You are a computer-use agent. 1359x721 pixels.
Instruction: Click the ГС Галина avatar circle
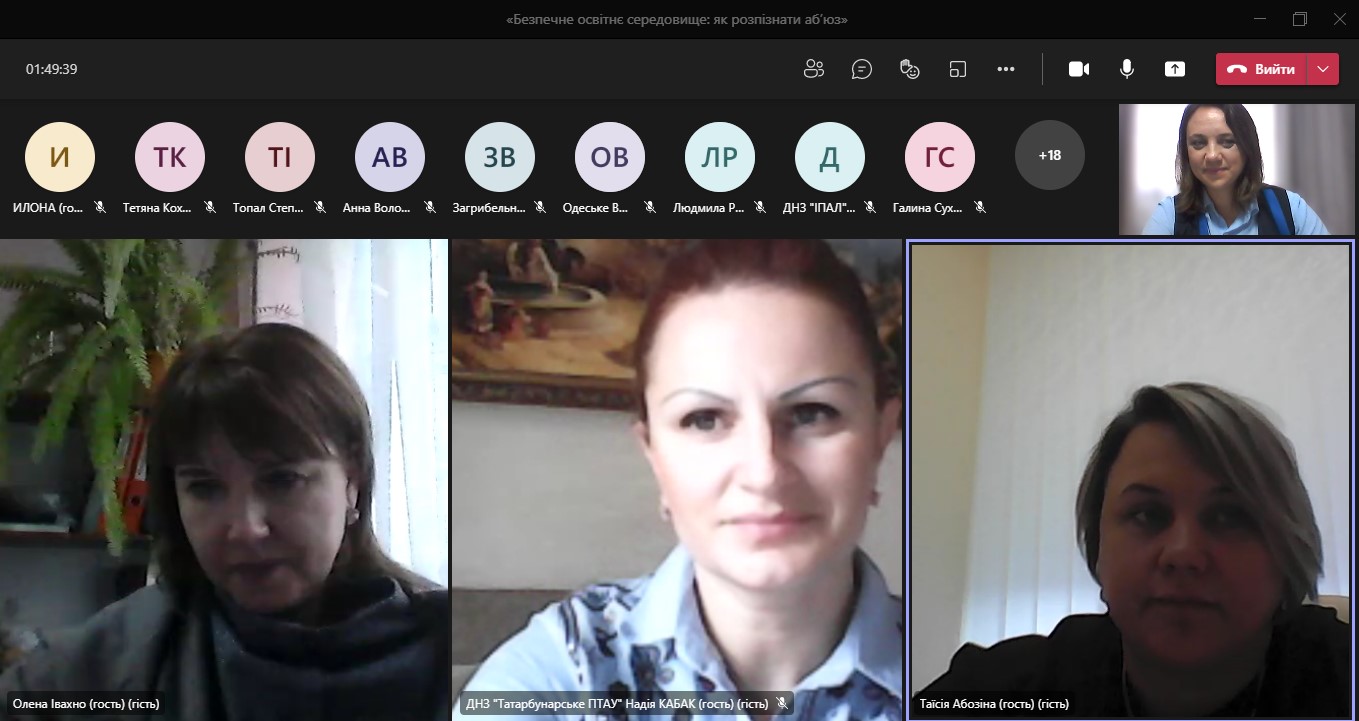point(939,156)
